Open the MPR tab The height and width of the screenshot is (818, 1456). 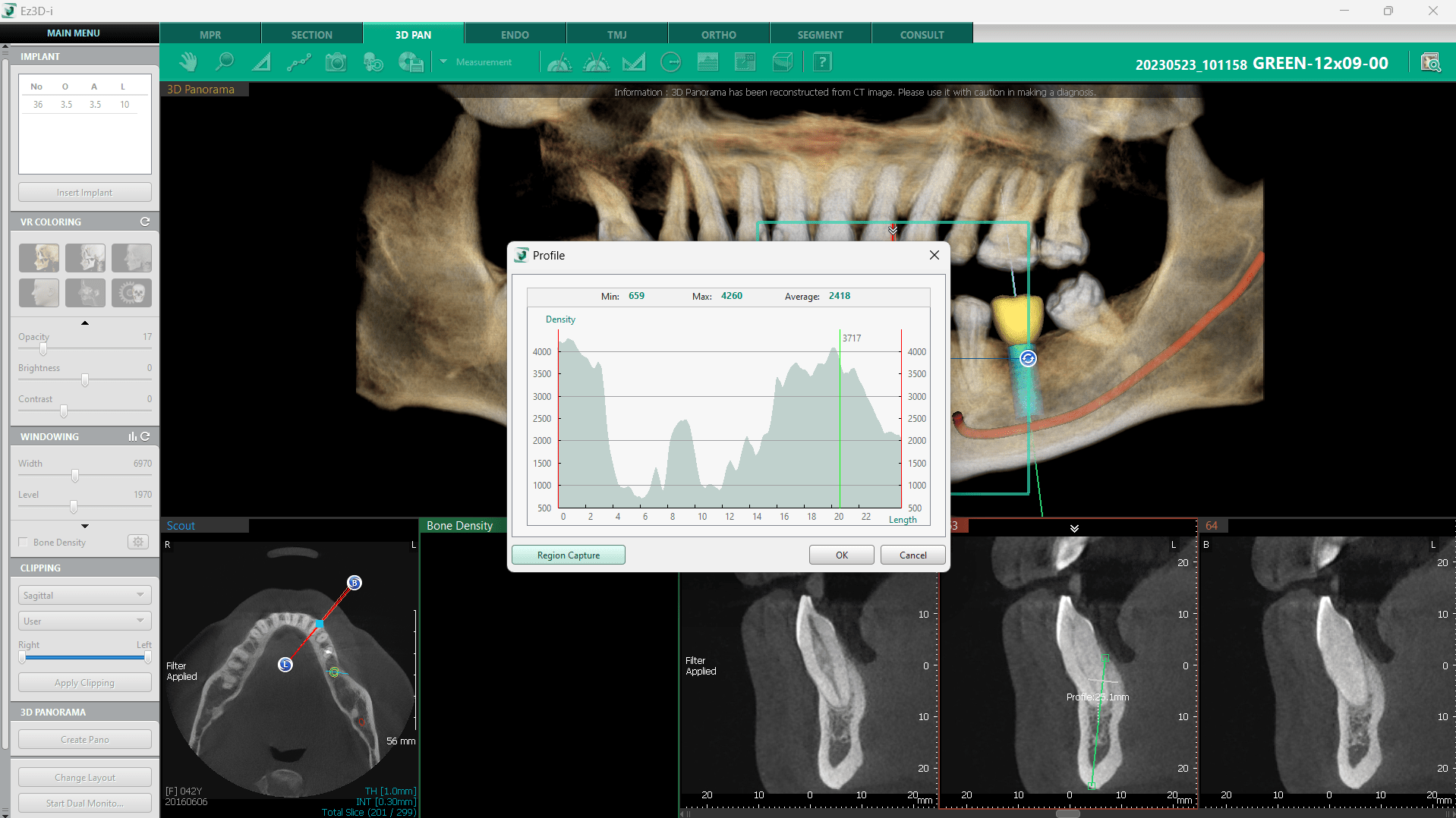pyautogui.click(x=210, y=35)
